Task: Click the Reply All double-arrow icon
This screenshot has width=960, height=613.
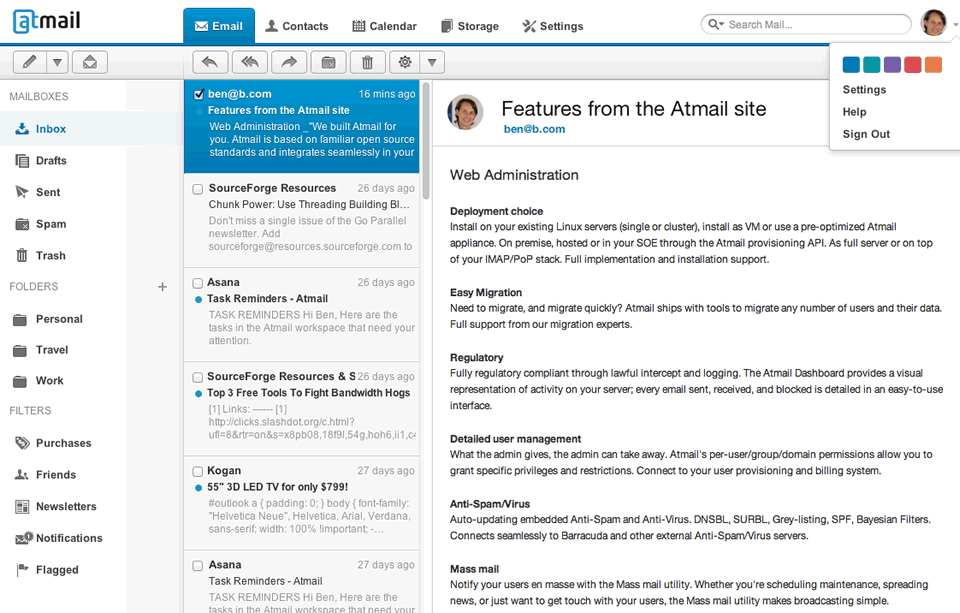Action: coord(250,62)
